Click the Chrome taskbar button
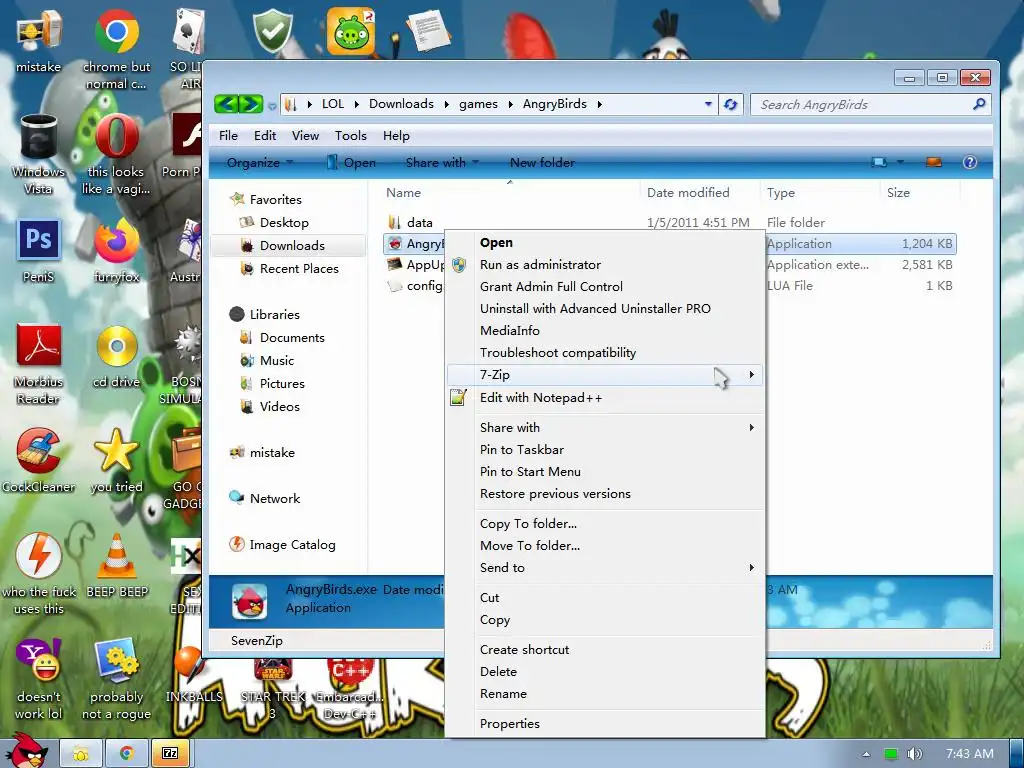 127,754
